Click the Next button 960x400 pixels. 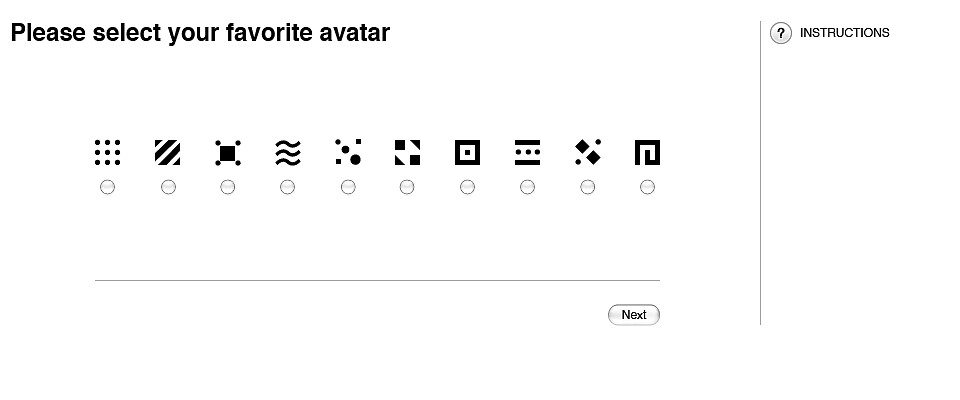(634, 315)
